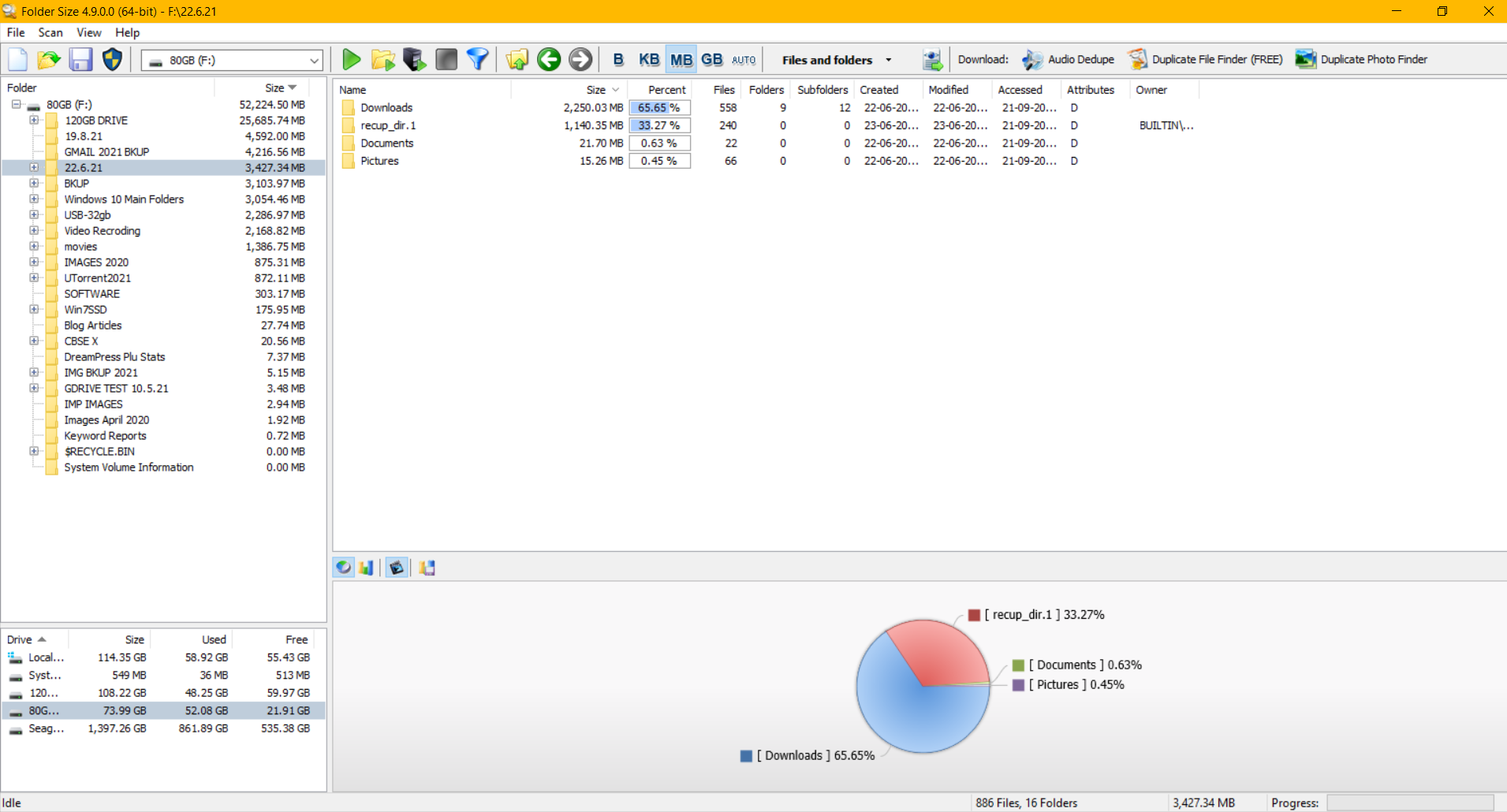Open the filter tool
This screenshot has width=1507, height=812.
pyautogui.click(x=477, y=59)
